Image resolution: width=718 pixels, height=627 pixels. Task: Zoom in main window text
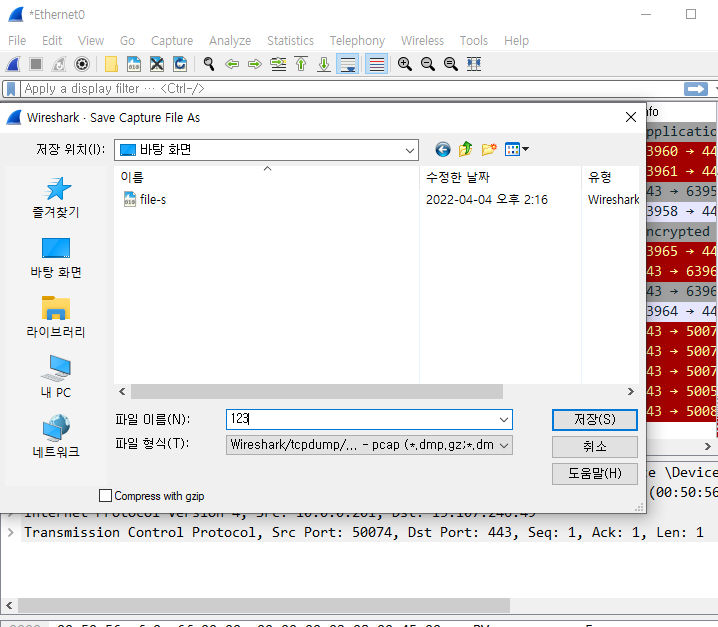click(x=405, y=64)
